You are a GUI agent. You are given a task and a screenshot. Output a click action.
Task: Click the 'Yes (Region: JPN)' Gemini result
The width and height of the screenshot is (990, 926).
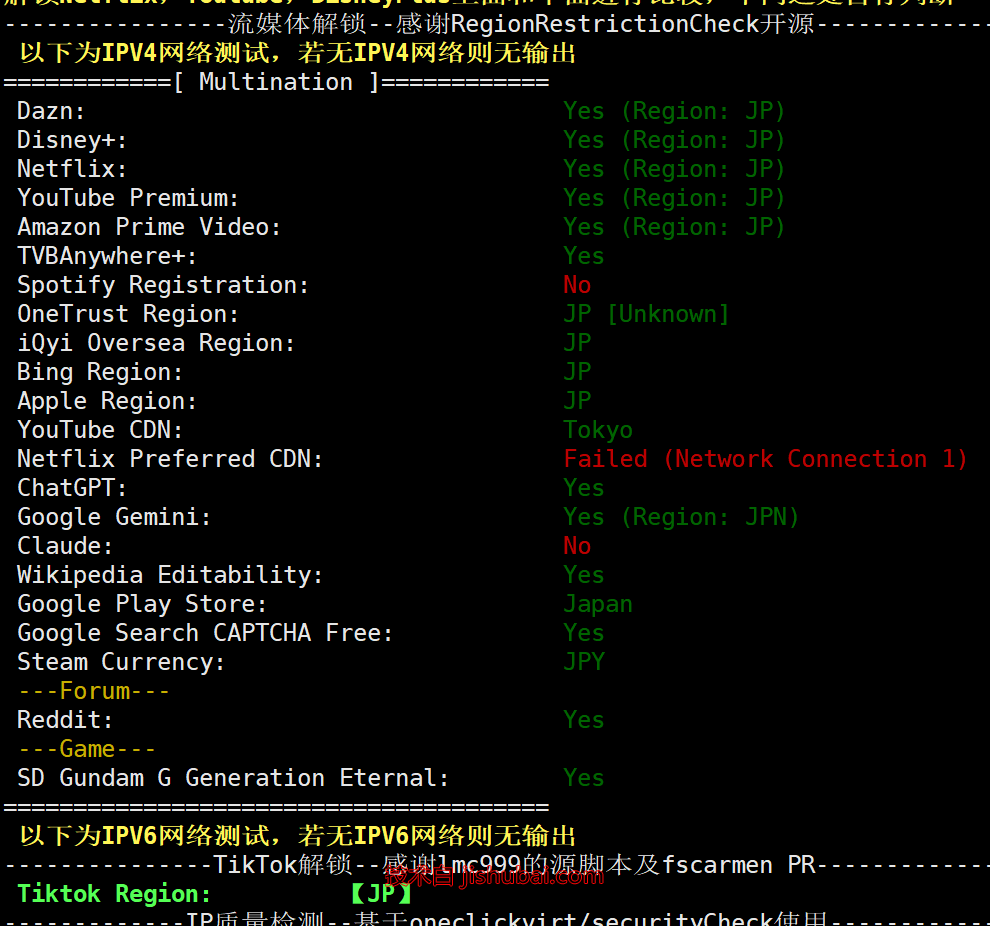point(681,517)
